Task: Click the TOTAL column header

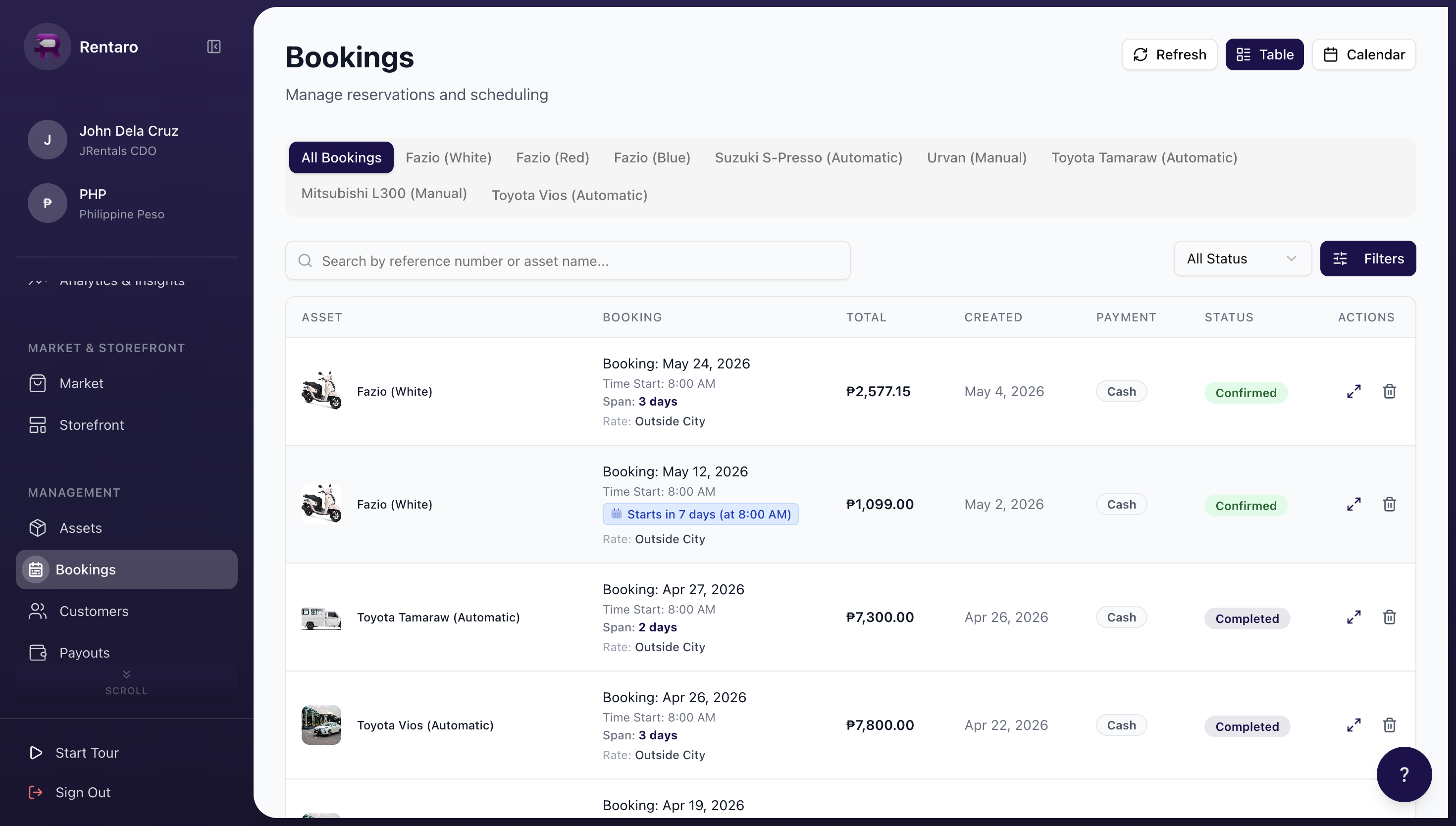Action: click(866, 317)
